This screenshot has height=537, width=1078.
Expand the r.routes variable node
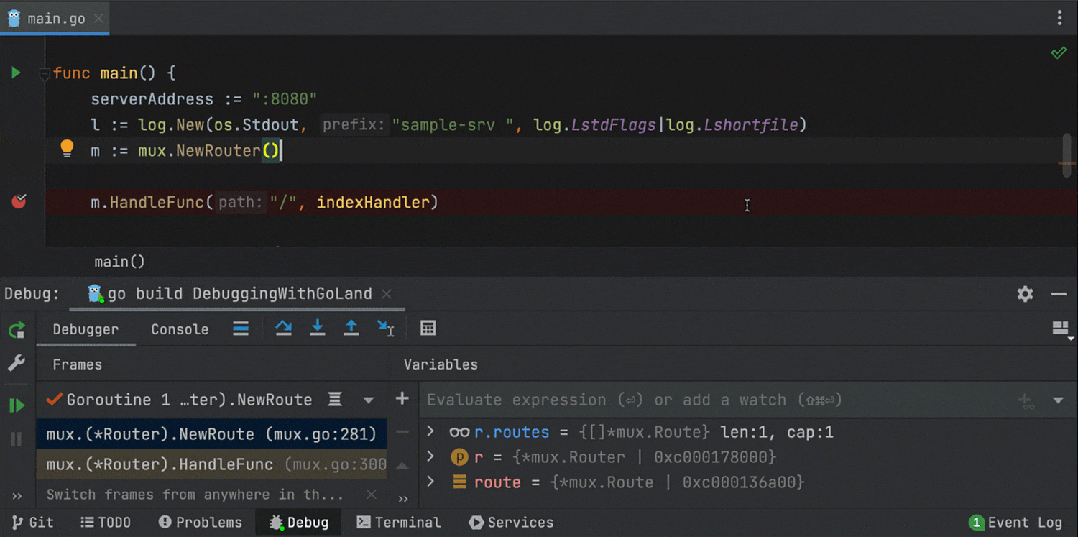431,432
